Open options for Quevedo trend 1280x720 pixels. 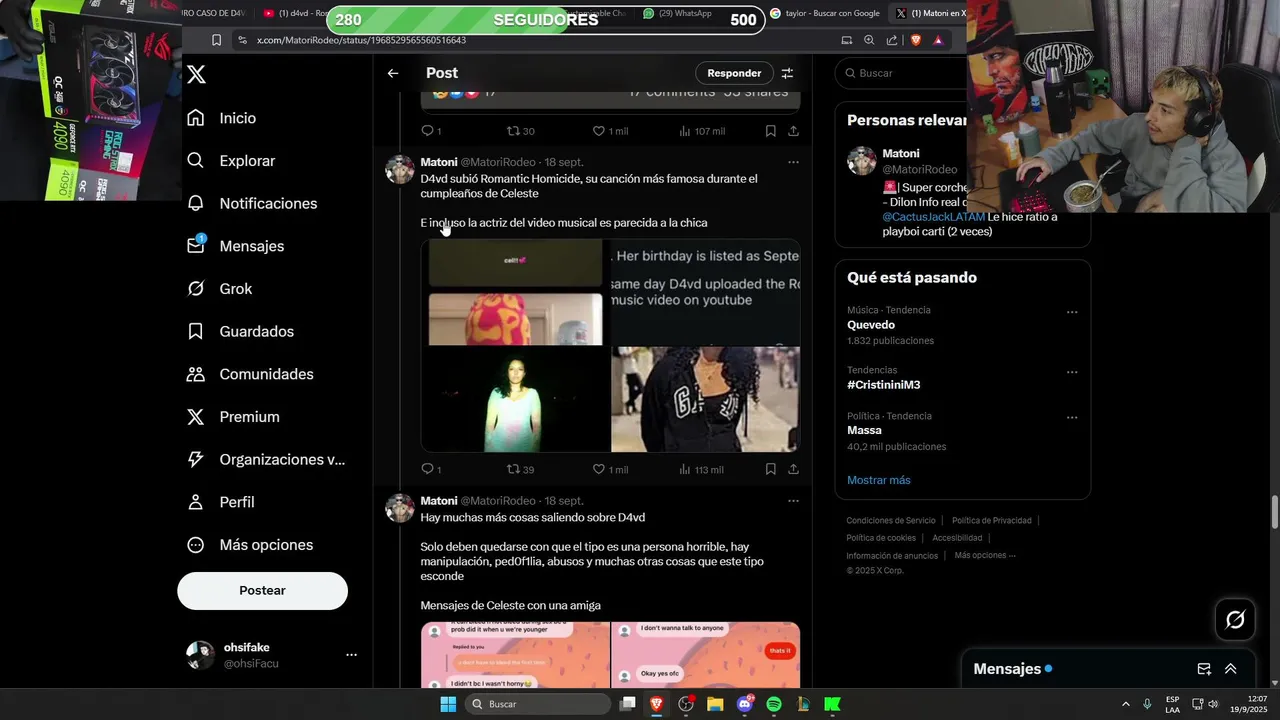[1072, 312]
